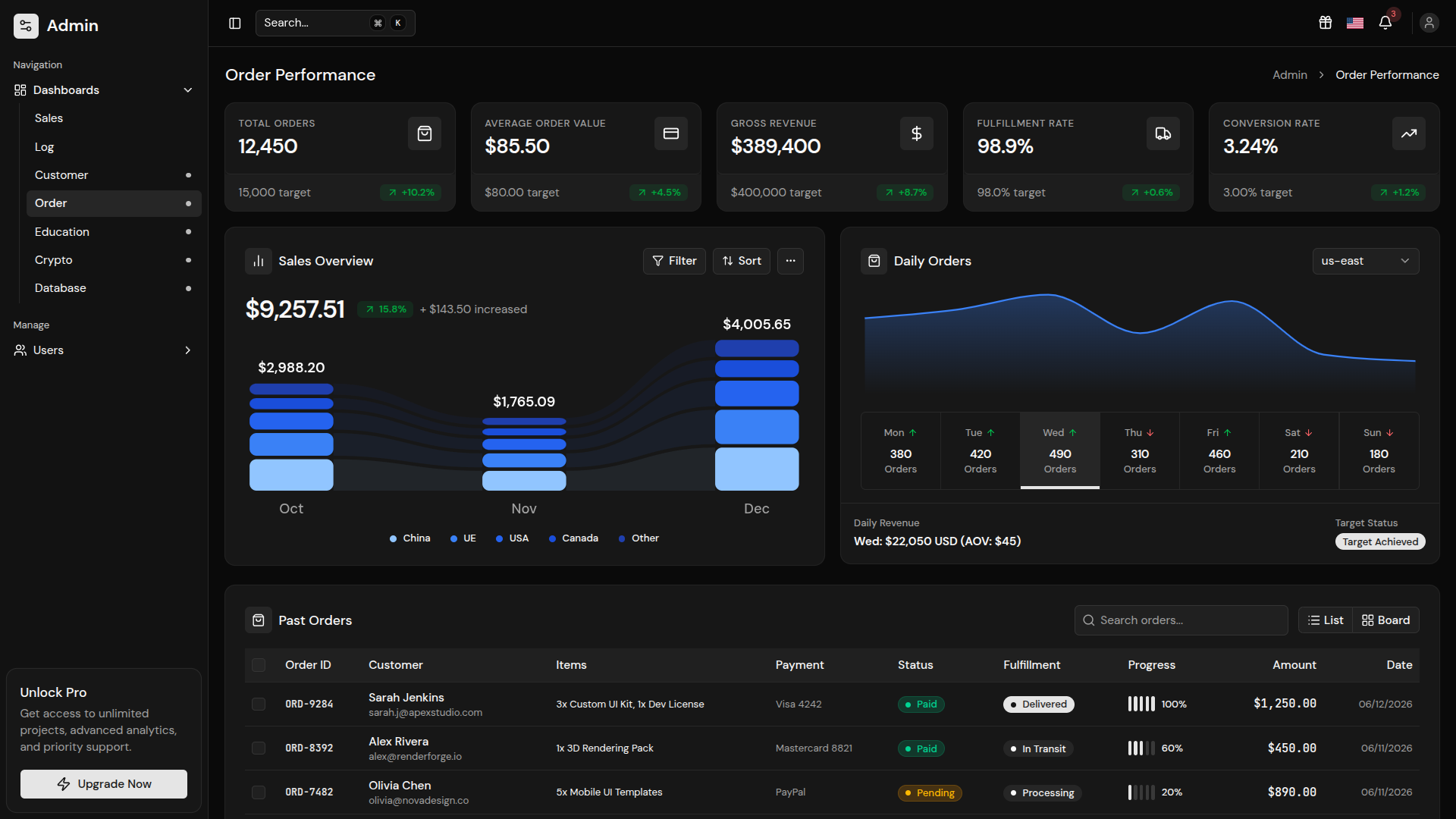Click the Sales Overview more options icon

tap(790, 261)
